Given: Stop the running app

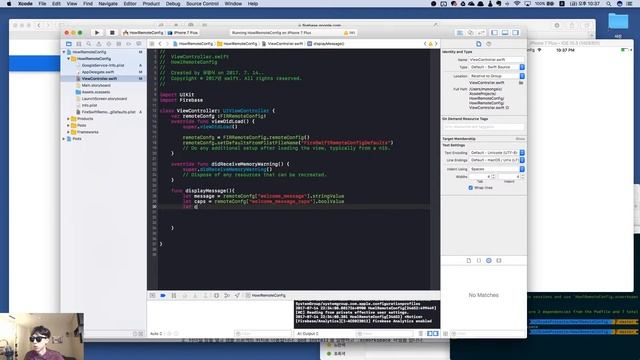Looking at the screenshot, I should [x=112, y=33].
